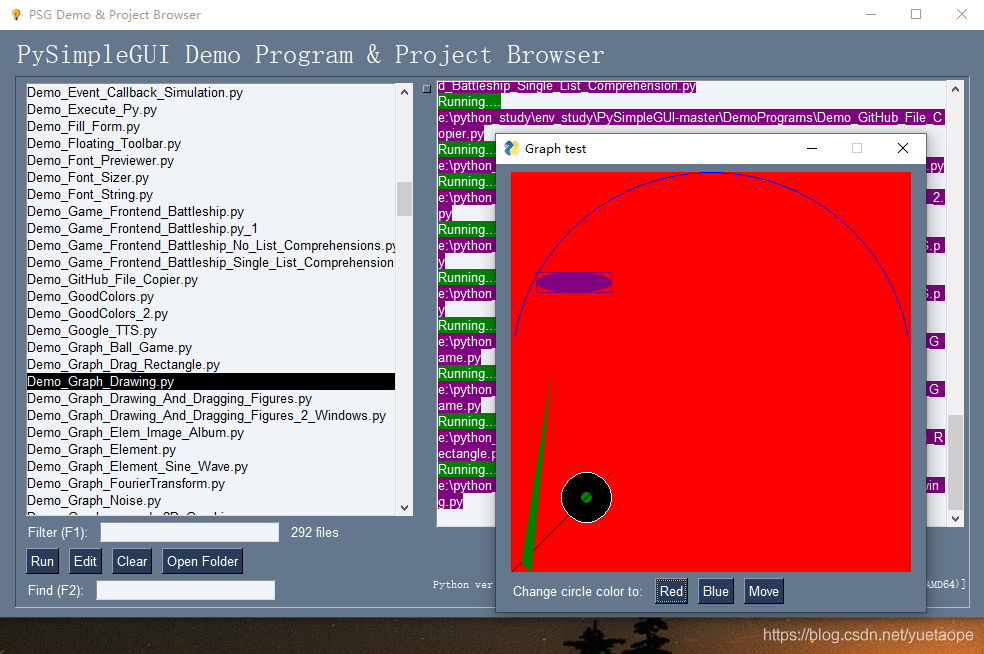Minimize the Graph test window
Screen dimensions: 984x654
point(811,148)
